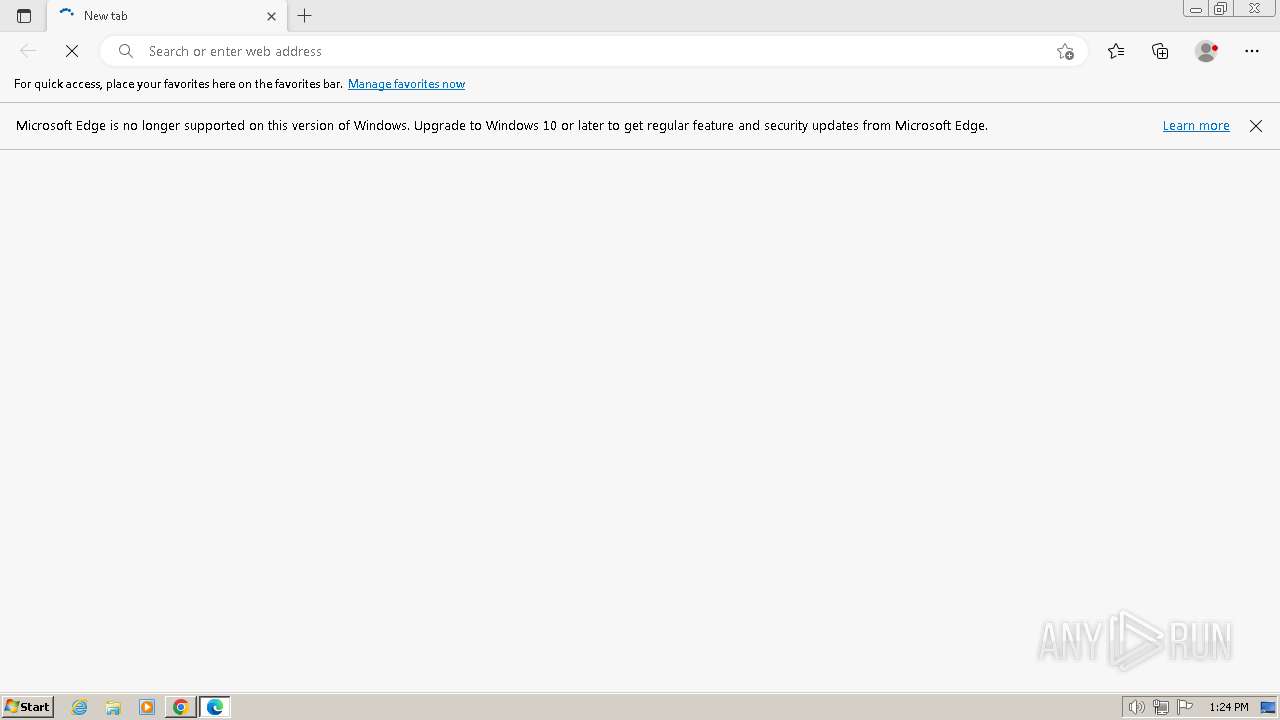The height and width of the screenshot is (720, 1280).
Task: Select Microsoft Edge in the taskbar
Action: tap(215, 707)
